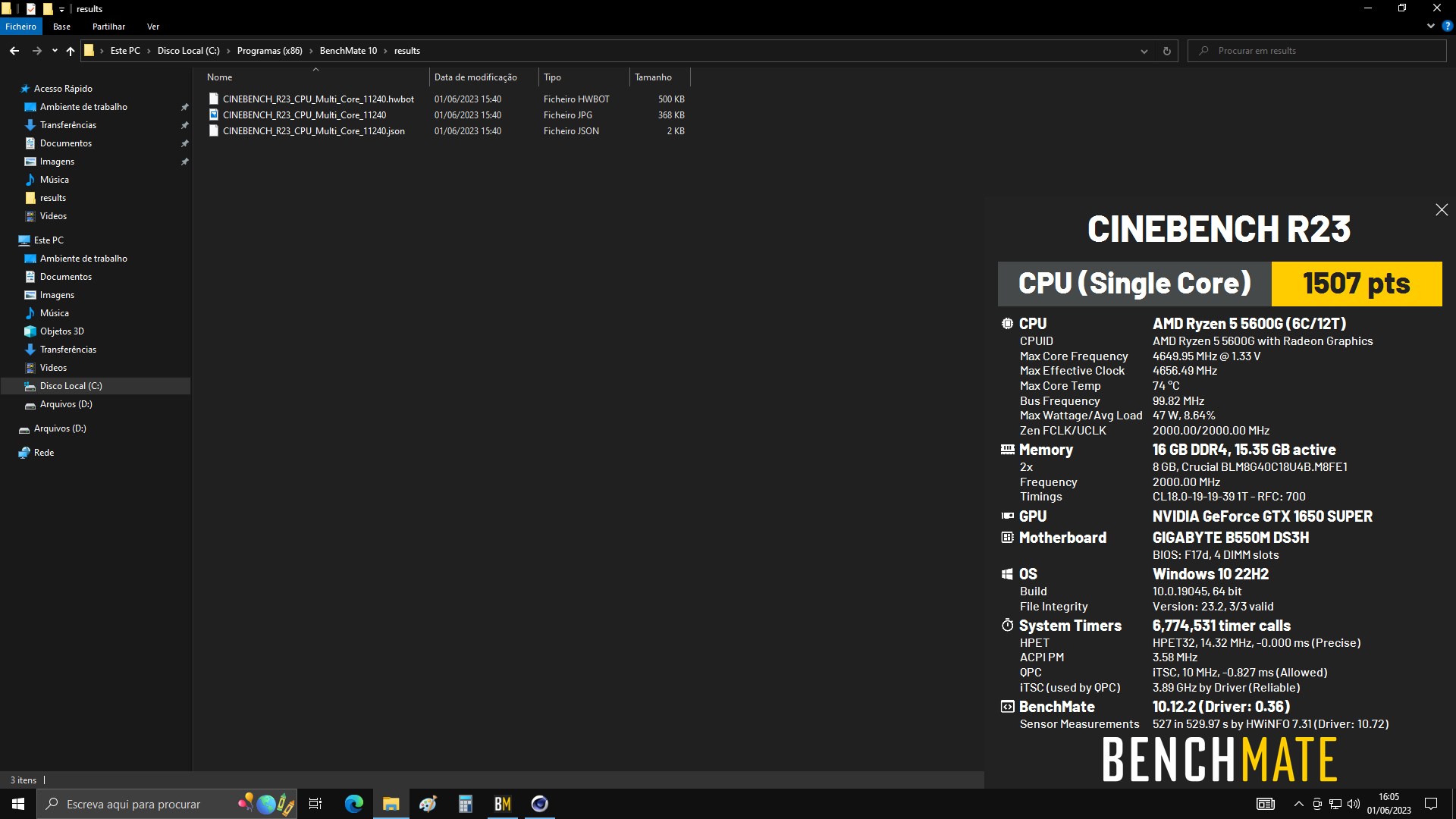
Task: Open the Quick Access Toolbar customize dropdown
Action: point(62,9)
